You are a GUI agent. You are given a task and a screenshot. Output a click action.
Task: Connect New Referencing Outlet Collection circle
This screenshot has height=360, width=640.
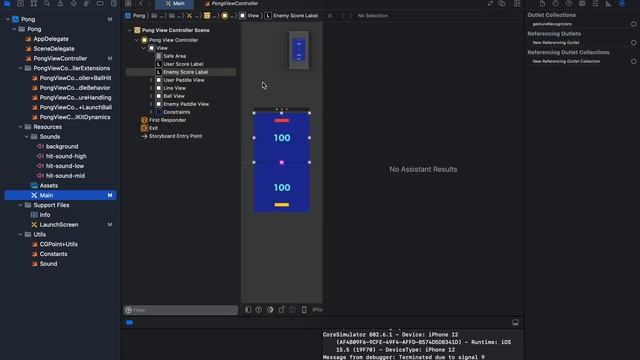click(633, 62)
